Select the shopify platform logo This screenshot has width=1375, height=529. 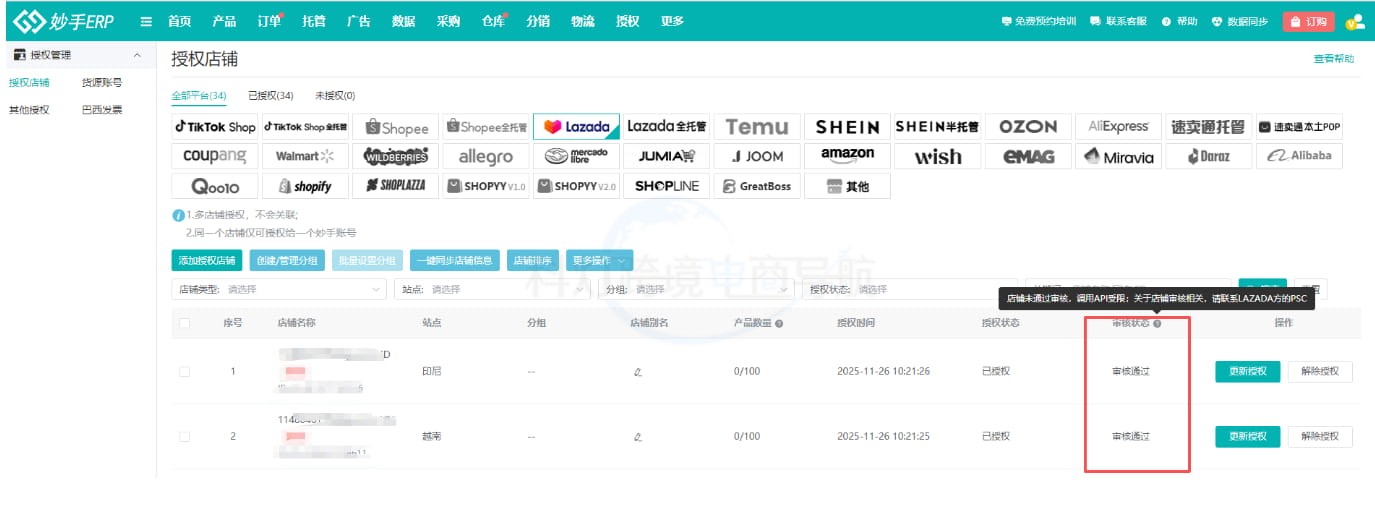pos(306,186)
